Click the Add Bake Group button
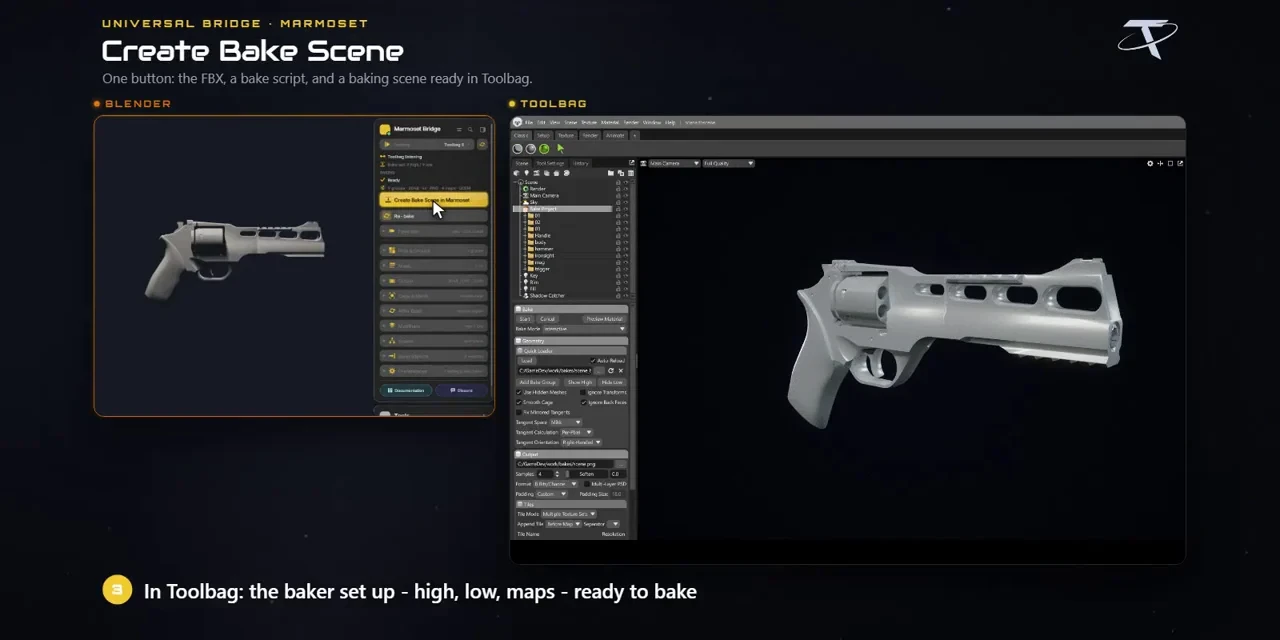The height and width of the screenshot is (640, 1280). (x=538, y=382)
